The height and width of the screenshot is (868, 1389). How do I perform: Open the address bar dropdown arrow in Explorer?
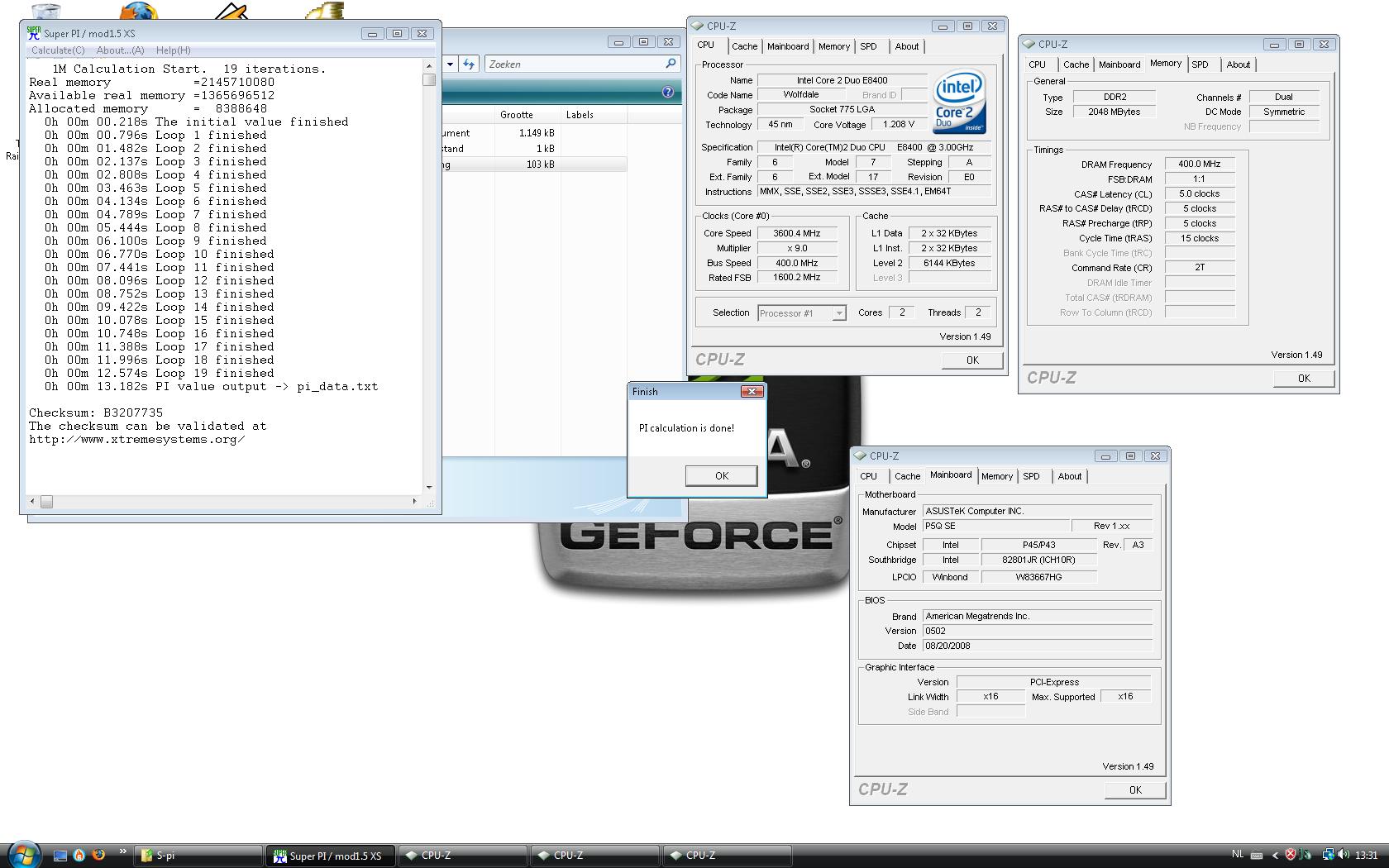pos(450,64)
